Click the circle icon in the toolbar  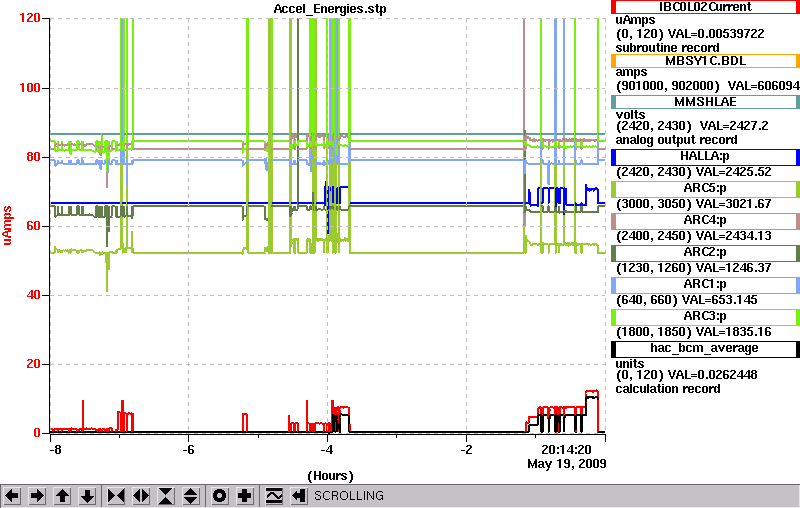tap(219, 496)
